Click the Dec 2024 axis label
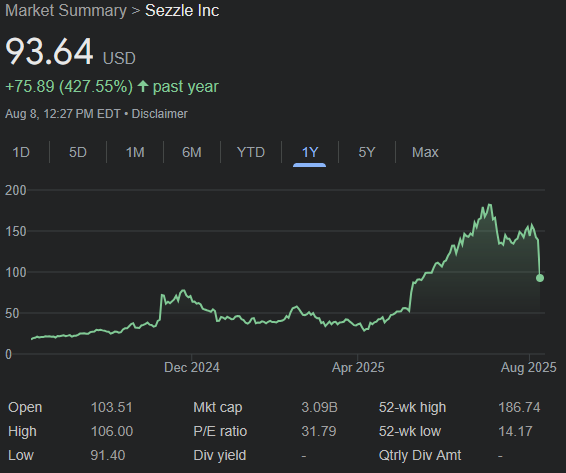Image resolution: width=566 pixels, height=473 pixels. [192, 368]
